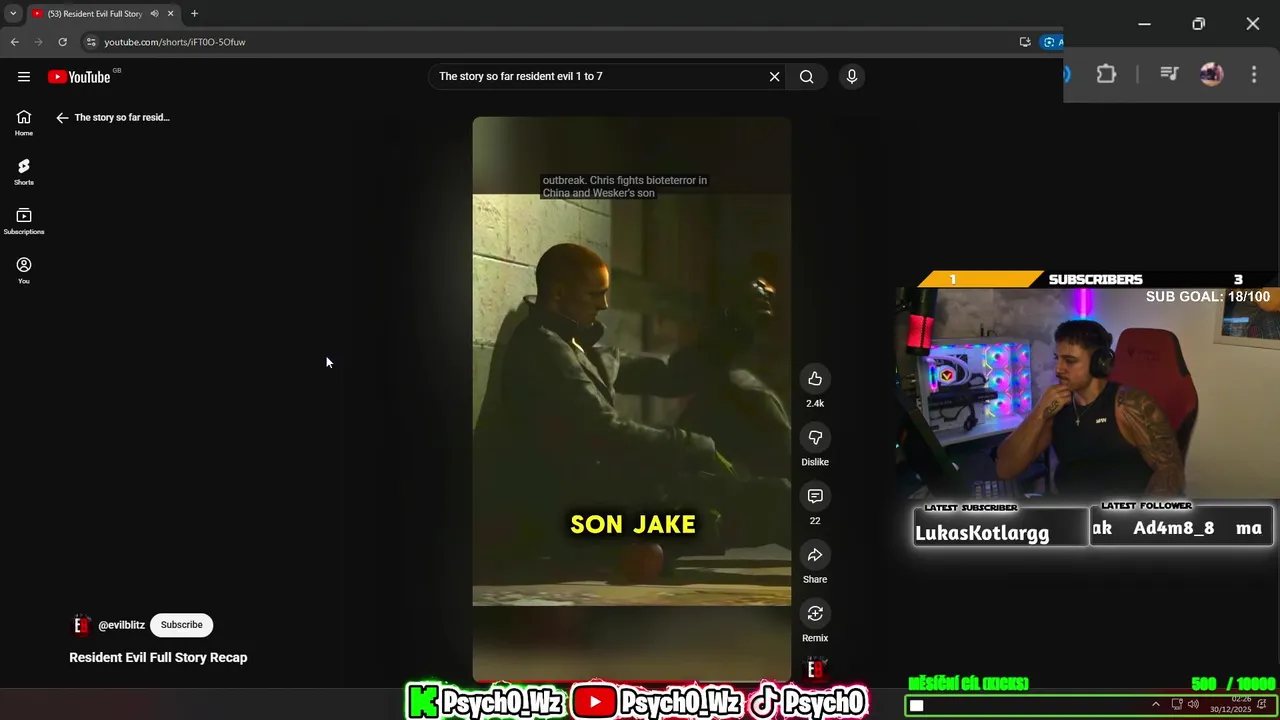This screenshot has height=720, width=1280.
Task: Remix this Short
Action: (x=815, y=613)
